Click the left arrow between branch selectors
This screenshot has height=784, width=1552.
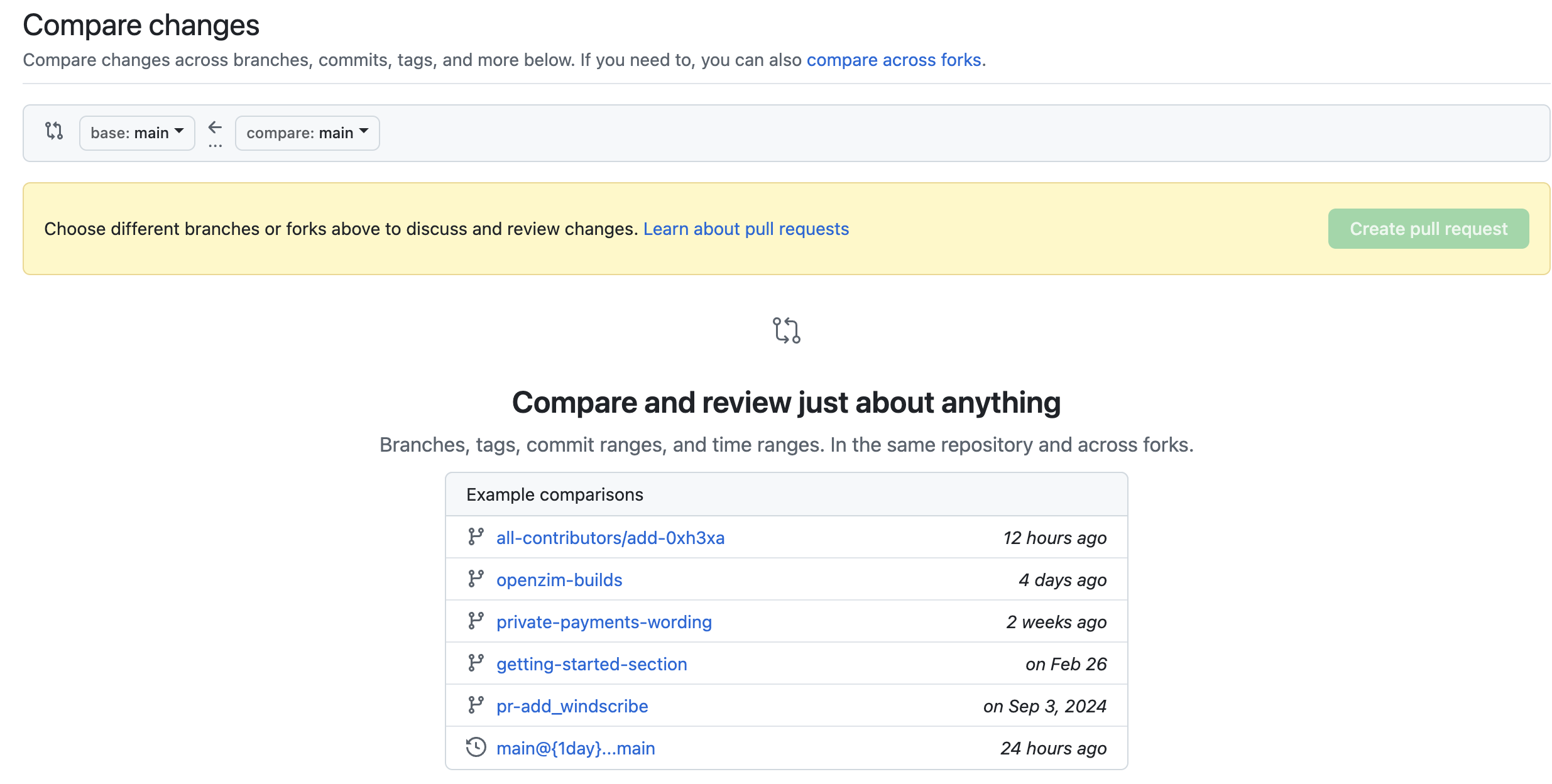[215, 128]
